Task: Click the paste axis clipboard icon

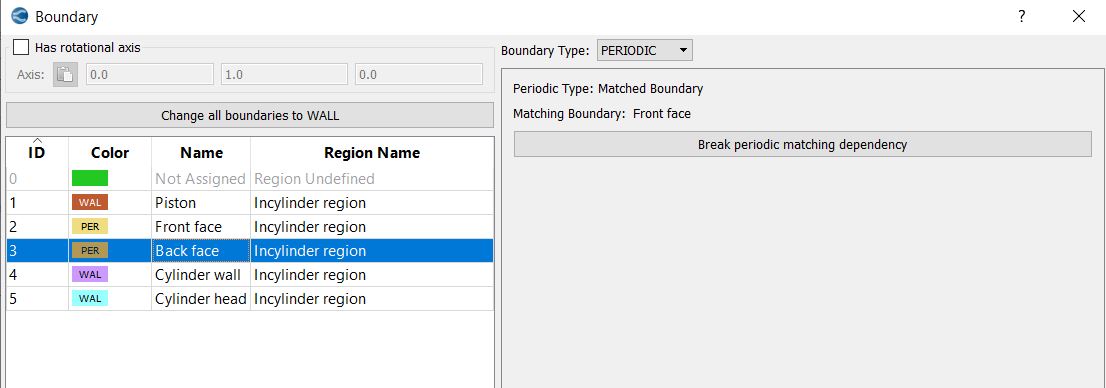Action: 65,74
